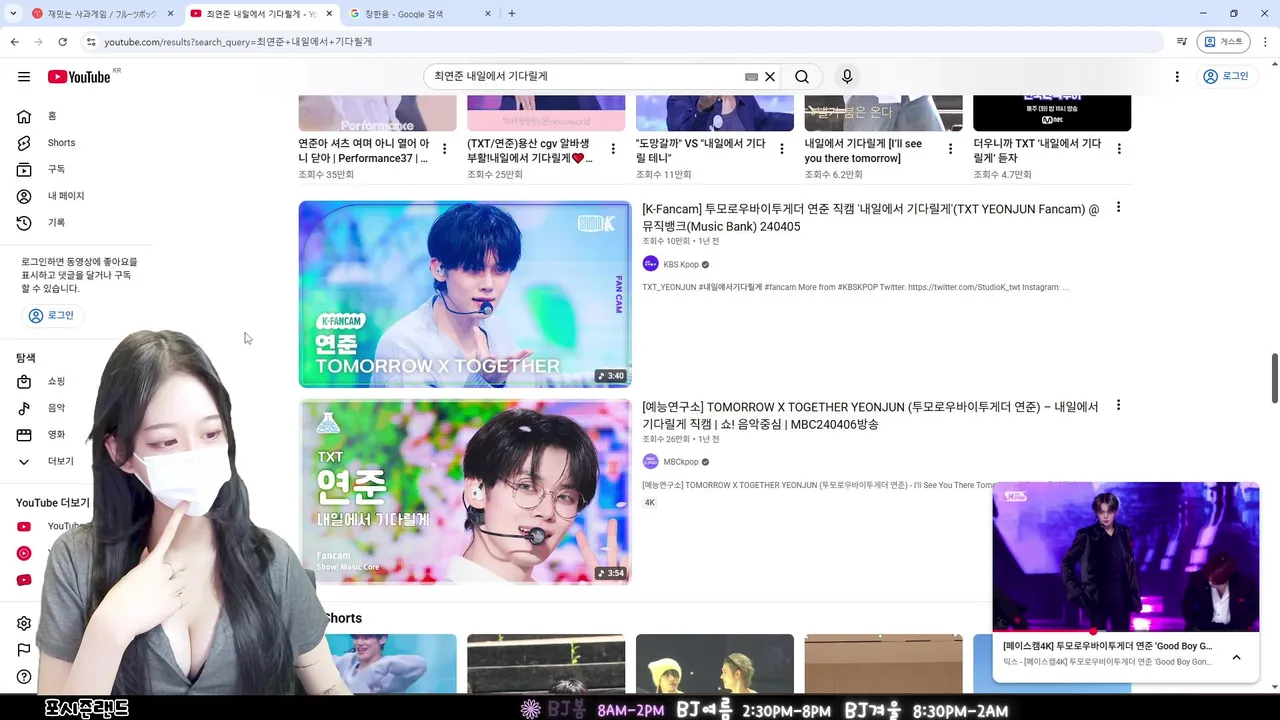Screen dimensions: 1280x720
Task: Click the magnifier search button
Action: click(802, 76)
